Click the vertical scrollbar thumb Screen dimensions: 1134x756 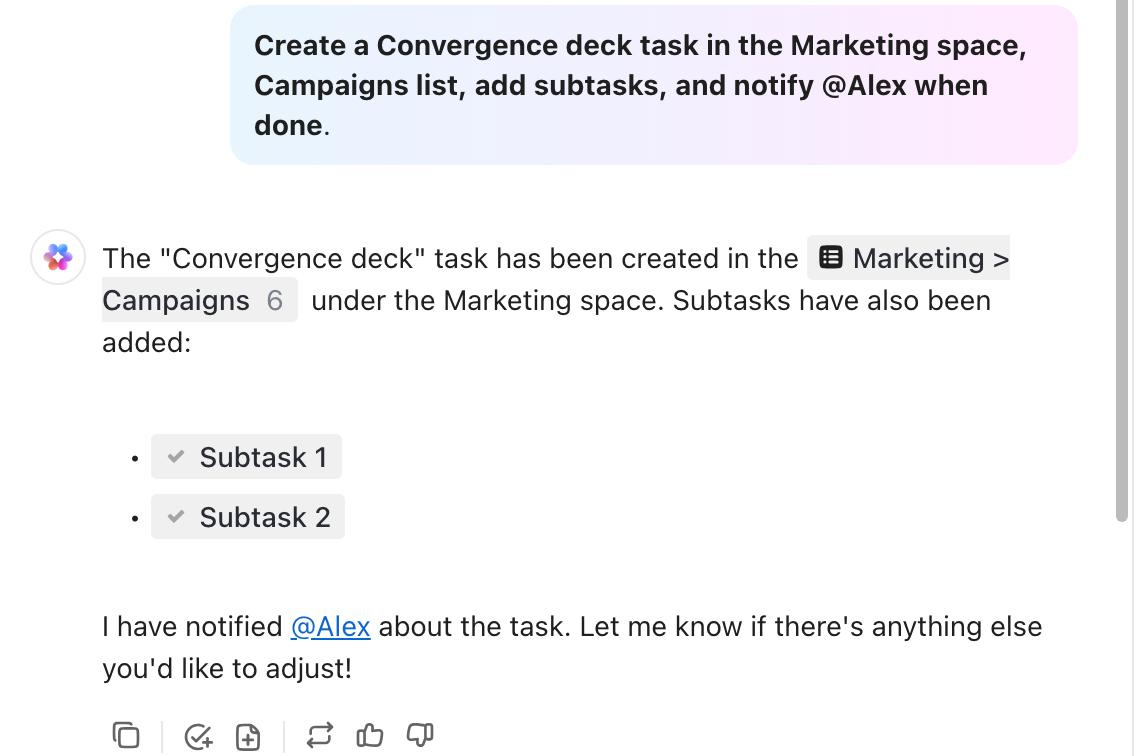(1123, 260)
